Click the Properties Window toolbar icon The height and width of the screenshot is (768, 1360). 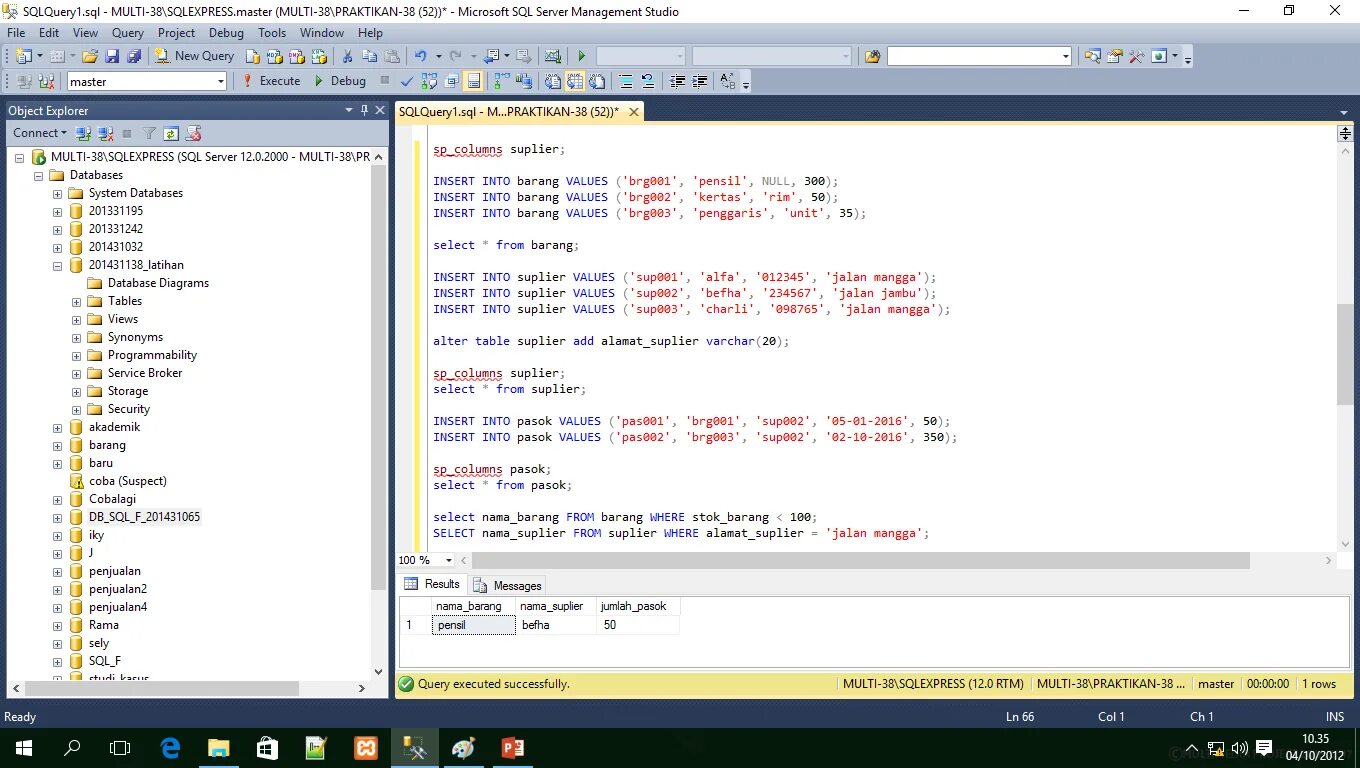coord(1114,56)
